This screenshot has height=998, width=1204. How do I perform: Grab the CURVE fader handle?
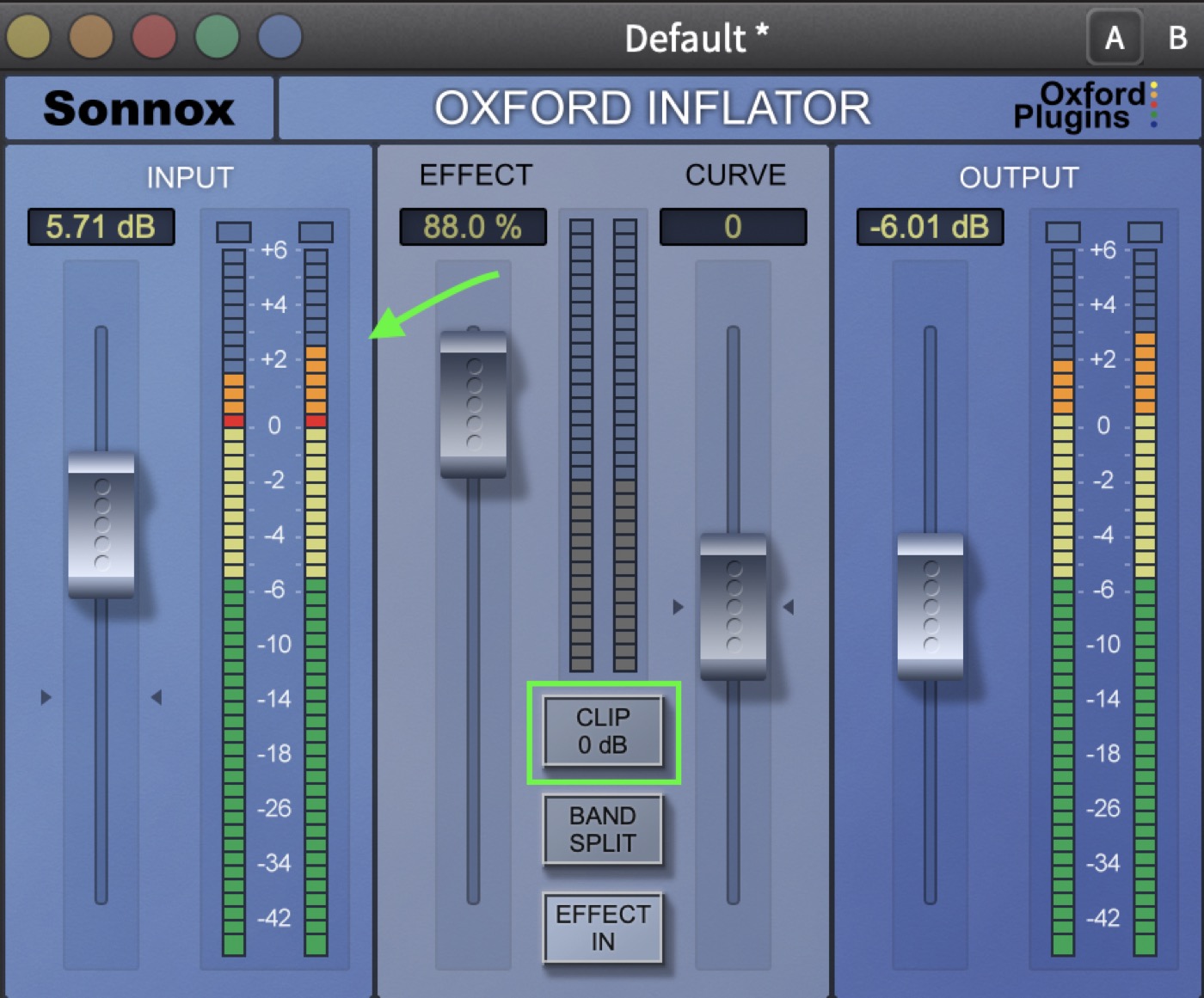coord(734,607)
